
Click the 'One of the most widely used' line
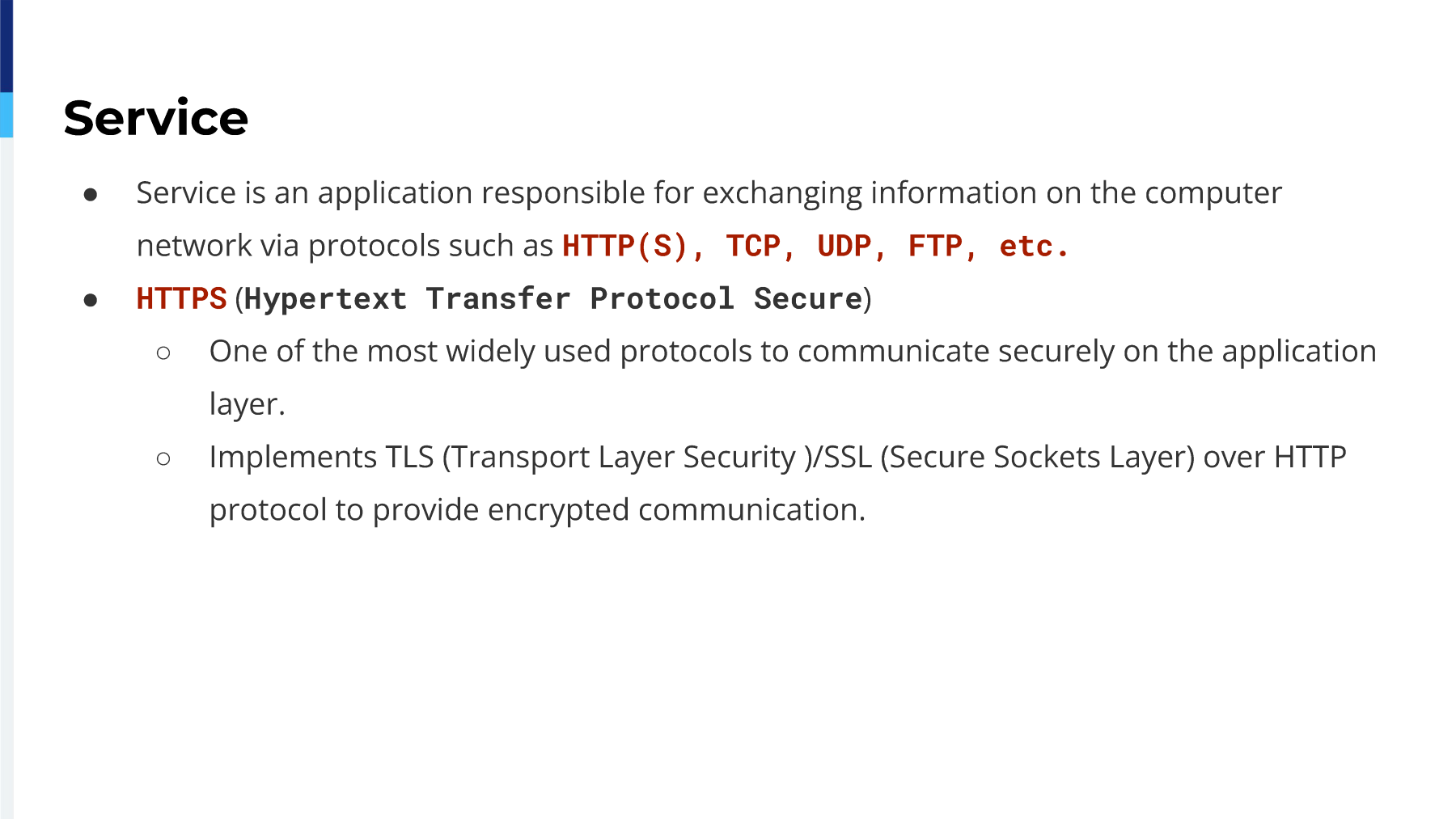click(793, 352)
